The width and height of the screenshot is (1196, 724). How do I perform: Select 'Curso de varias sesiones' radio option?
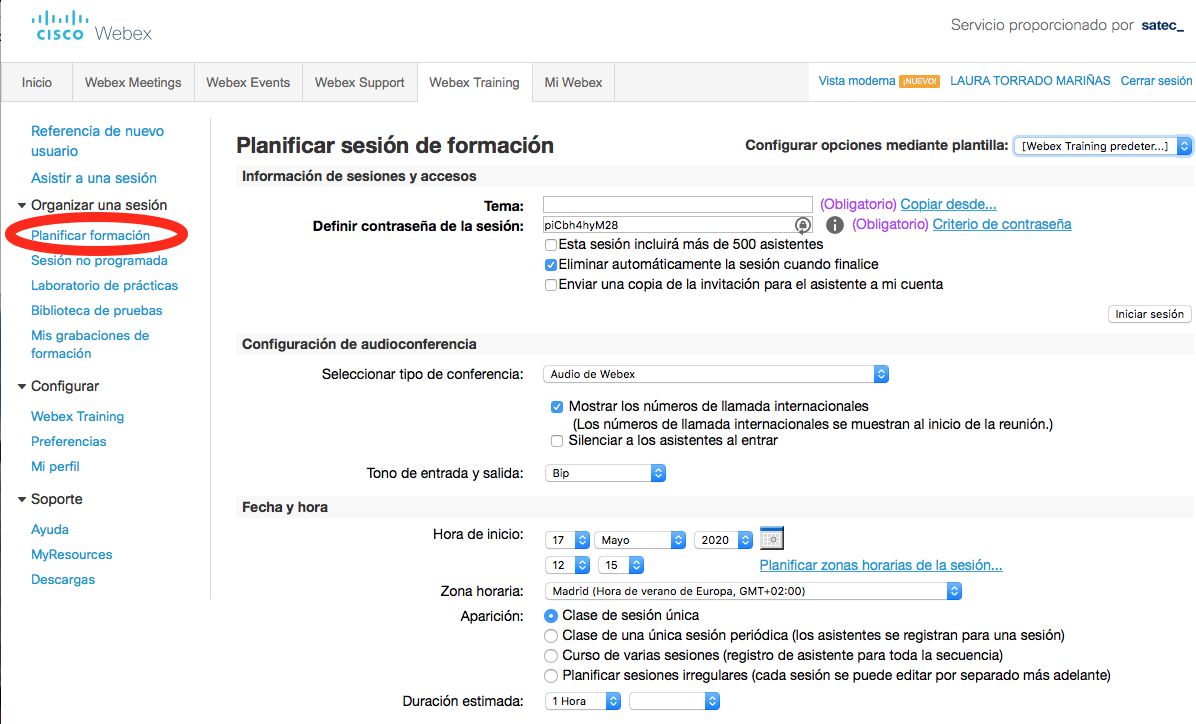coord(550,655)
